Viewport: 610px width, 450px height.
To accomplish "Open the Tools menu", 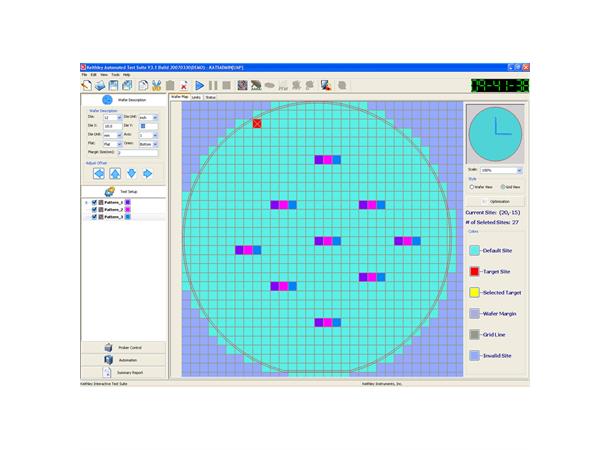I will pyautogui.click(x=115, y=75).
